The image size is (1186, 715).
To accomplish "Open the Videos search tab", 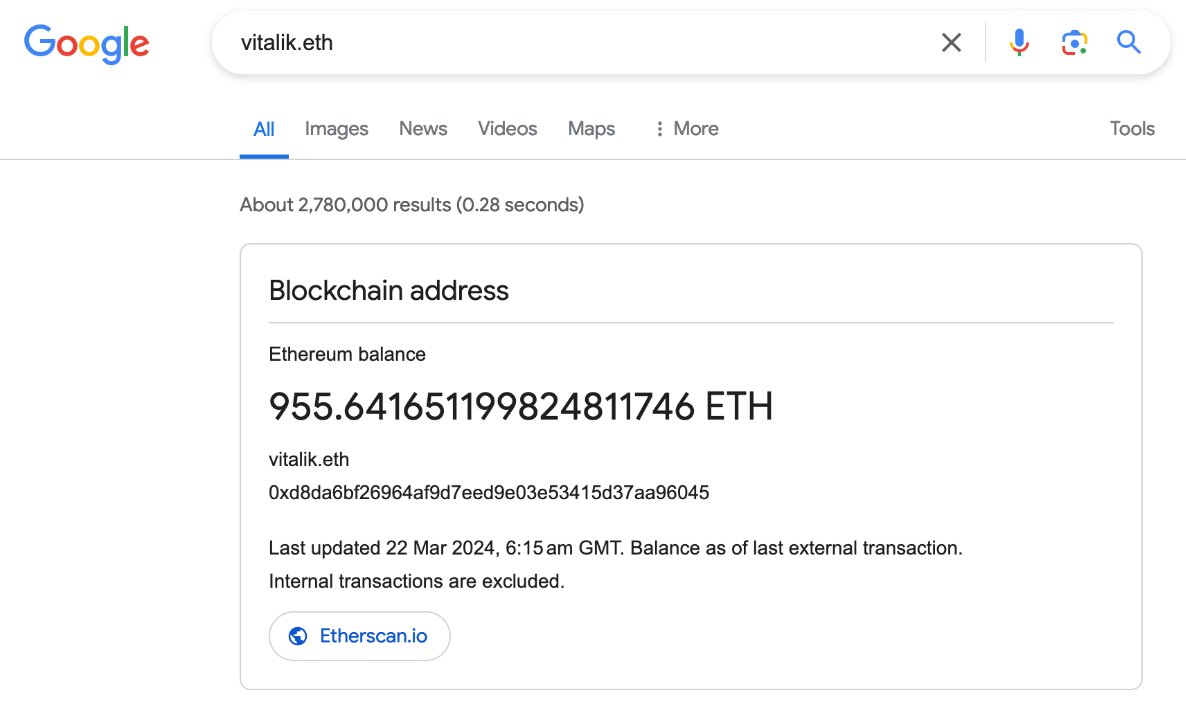I will (x=507, y=128).
